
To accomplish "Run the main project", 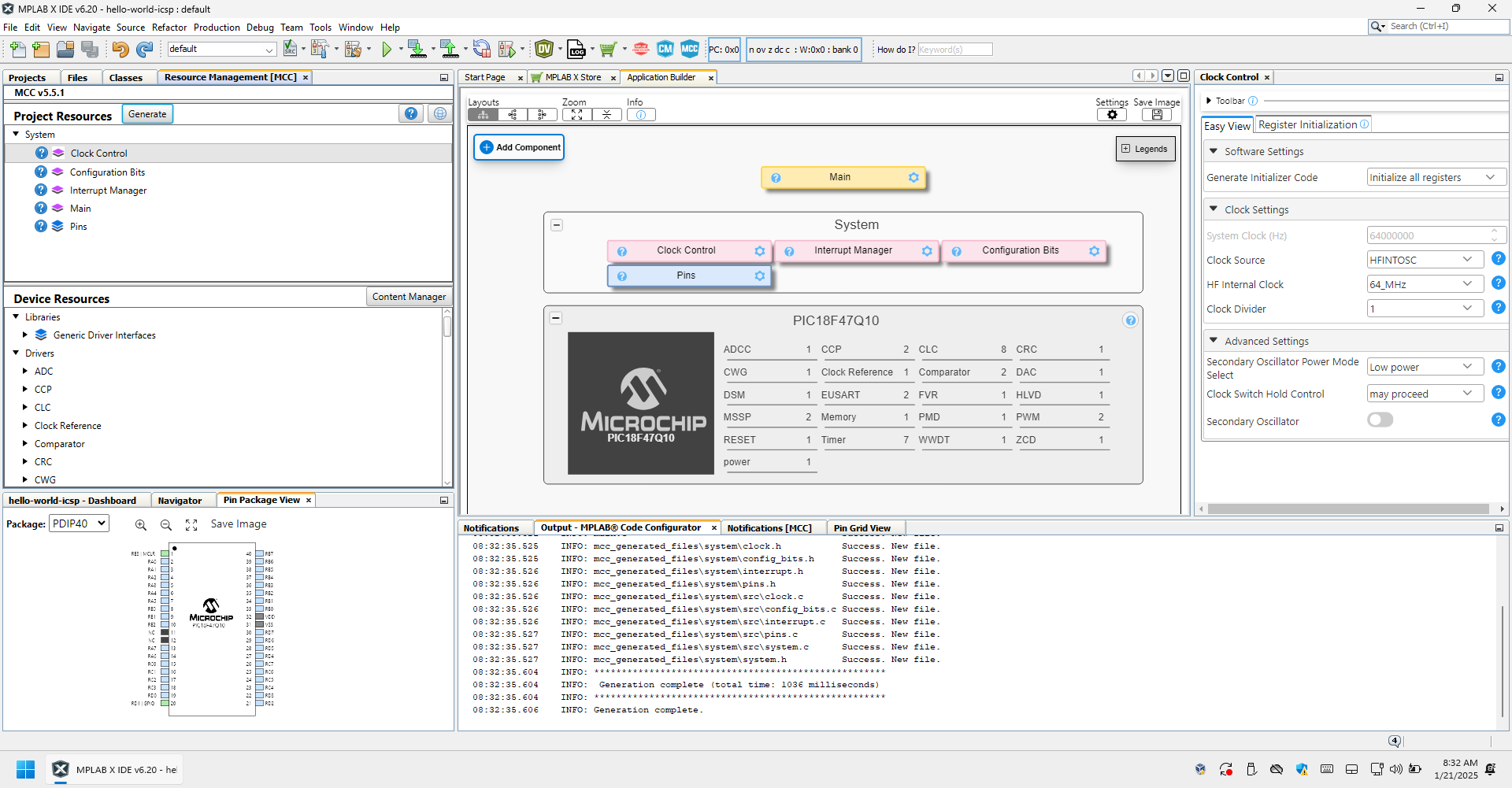I will tap(387, 50).
